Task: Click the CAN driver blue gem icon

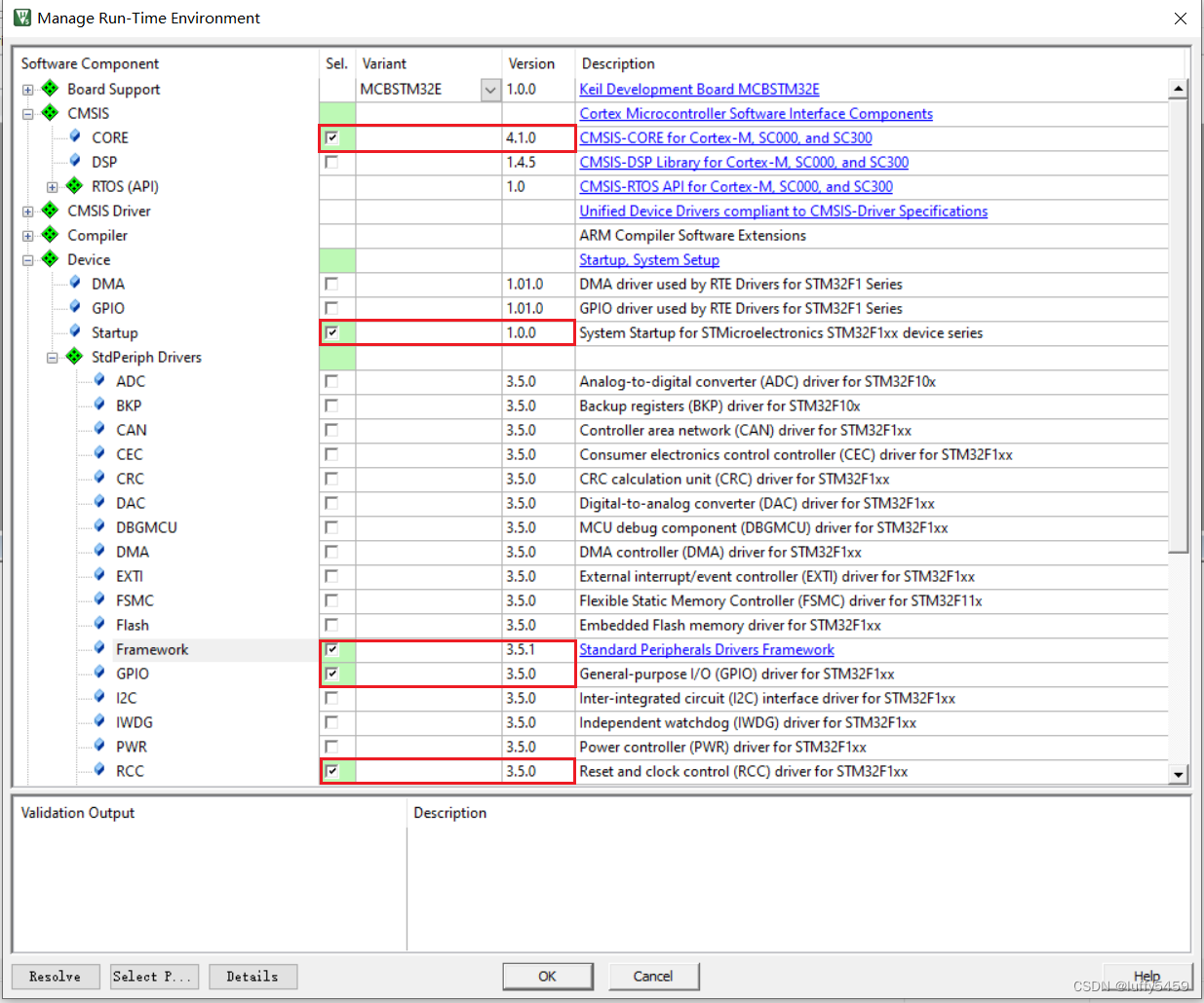Action: pos(99,429)
